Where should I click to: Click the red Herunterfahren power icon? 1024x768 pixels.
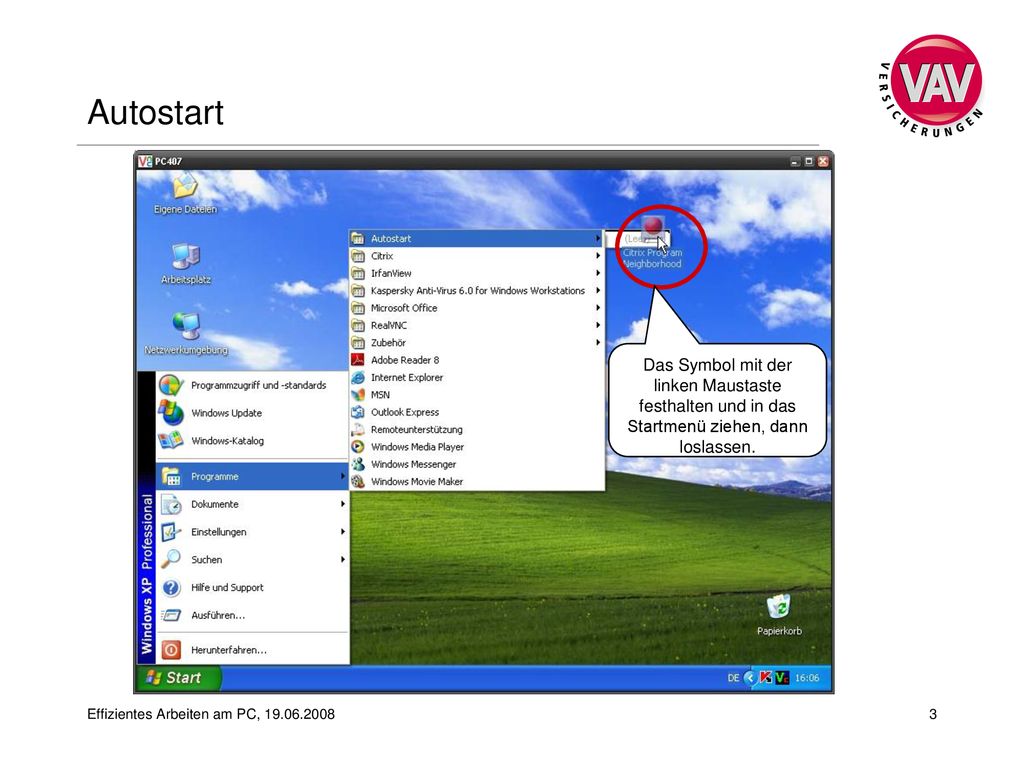tap(171, 650)
